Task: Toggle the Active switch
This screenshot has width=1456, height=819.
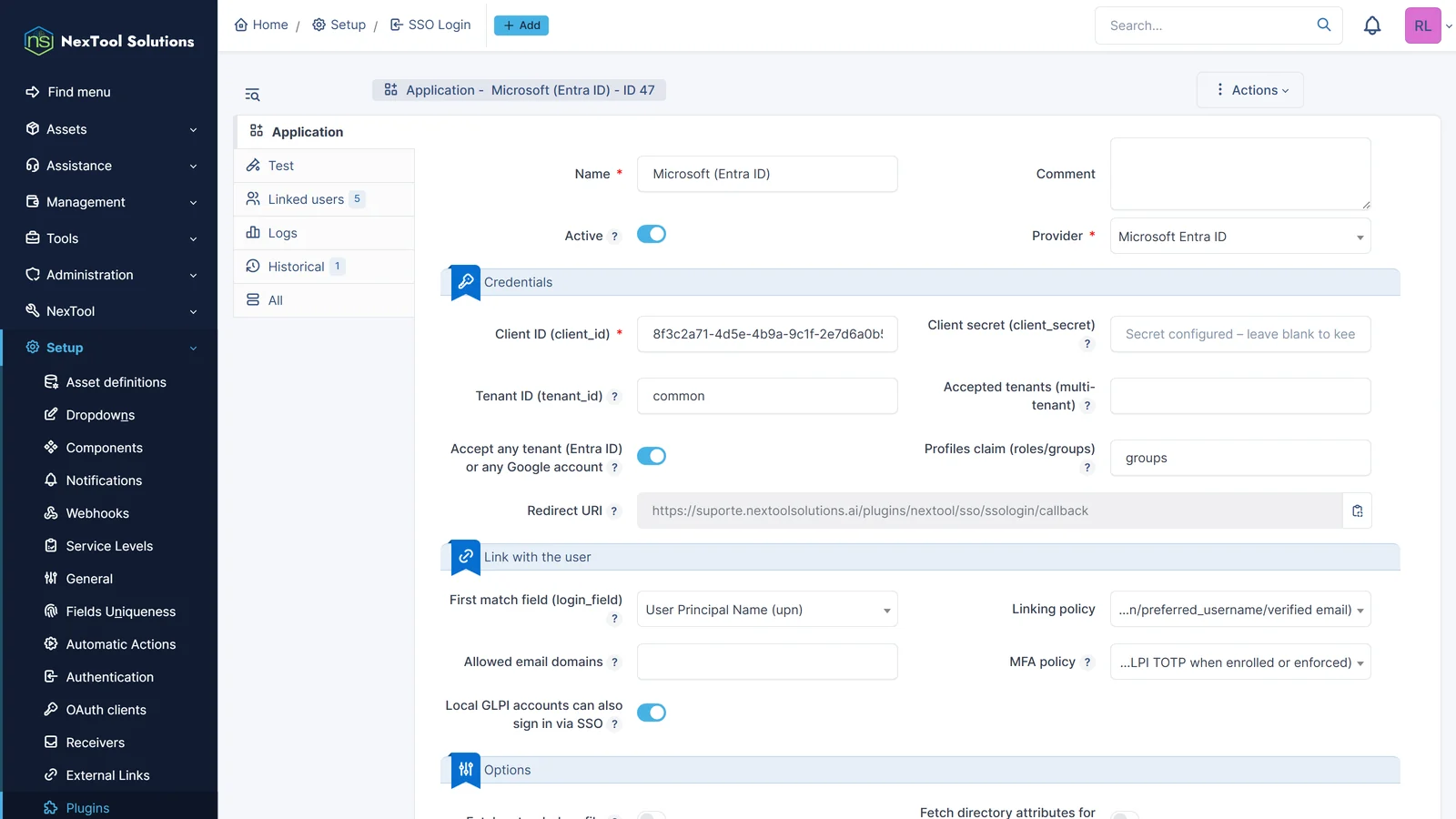Action: coord(652,234)
